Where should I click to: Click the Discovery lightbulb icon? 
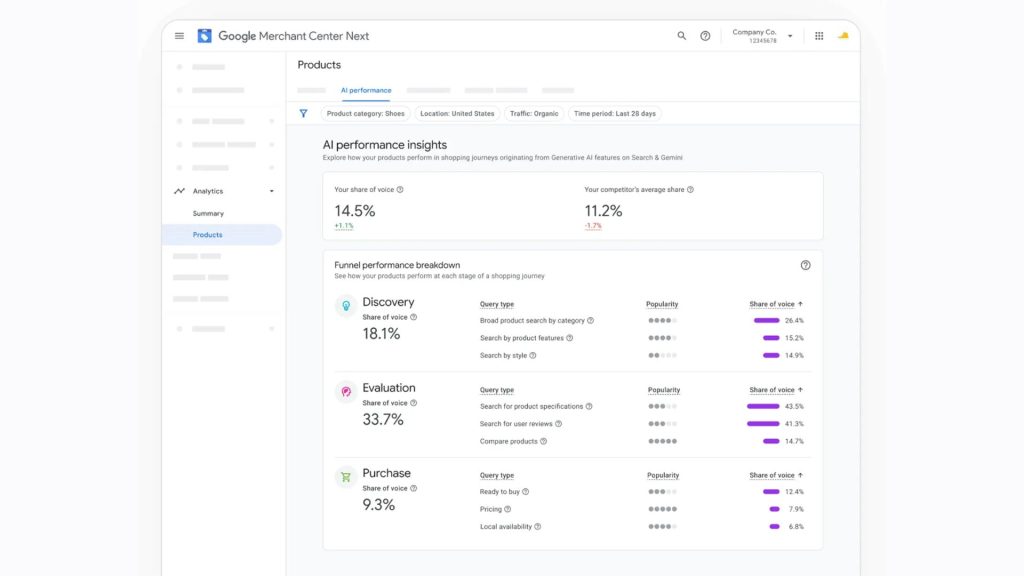click(346, 306)
